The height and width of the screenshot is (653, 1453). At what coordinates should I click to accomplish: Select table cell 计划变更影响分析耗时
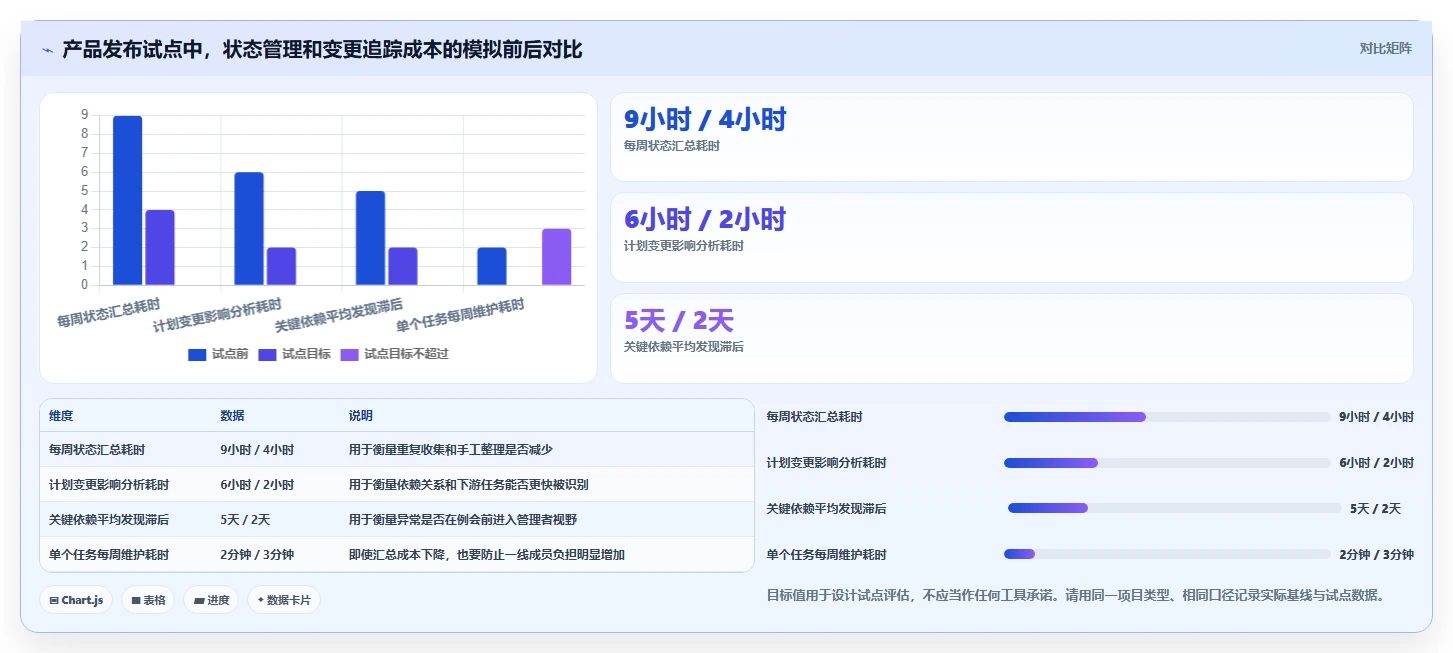click(109, 485)
